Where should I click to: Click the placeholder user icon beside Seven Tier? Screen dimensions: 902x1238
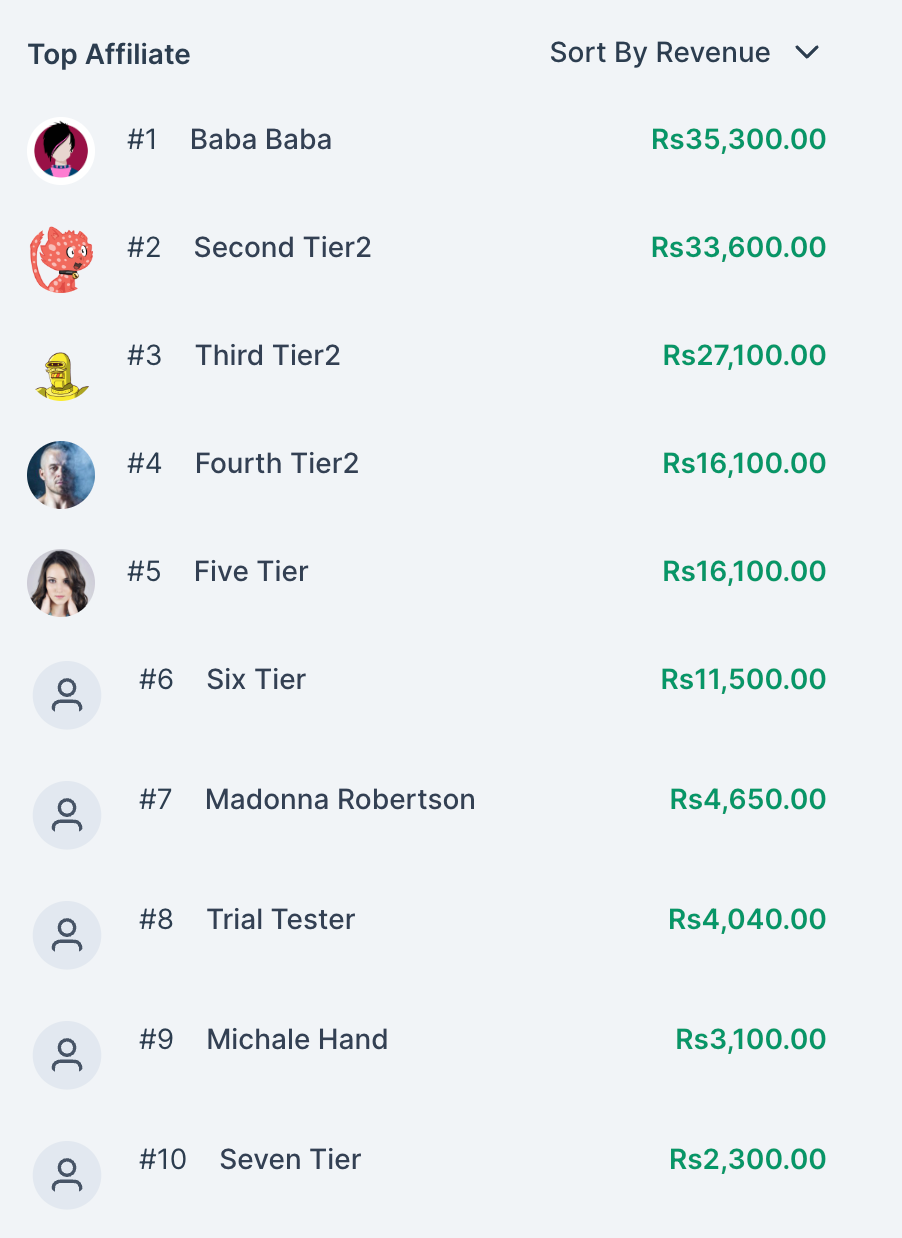(x=67, y=1175)
